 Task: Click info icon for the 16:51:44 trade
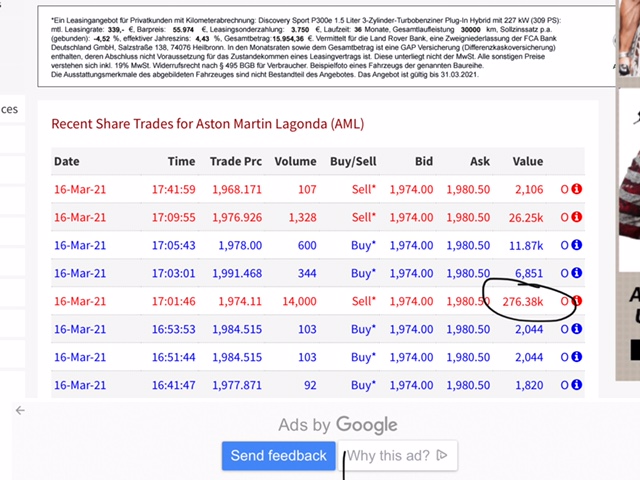[577, 357]
